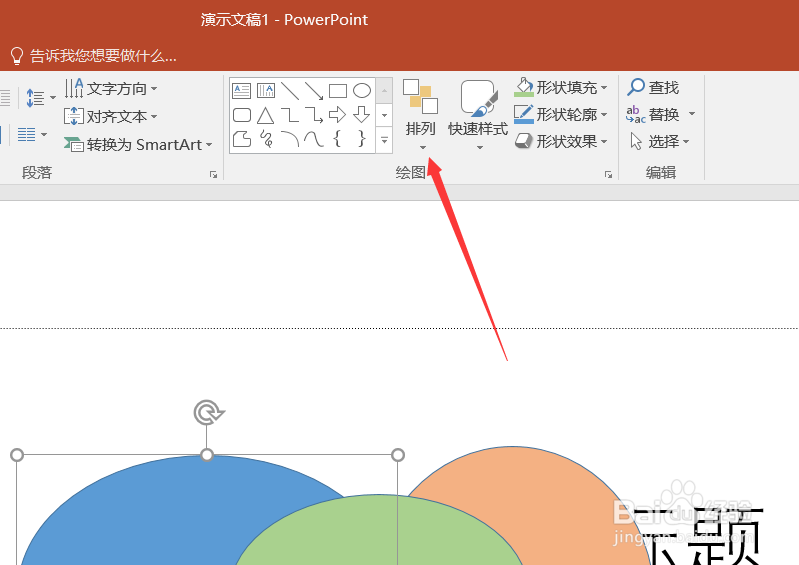Image resolution: width=799 pixels, height=565 pixels.
Task: Click the top-left corner selection handle
Action: (17, 454)
